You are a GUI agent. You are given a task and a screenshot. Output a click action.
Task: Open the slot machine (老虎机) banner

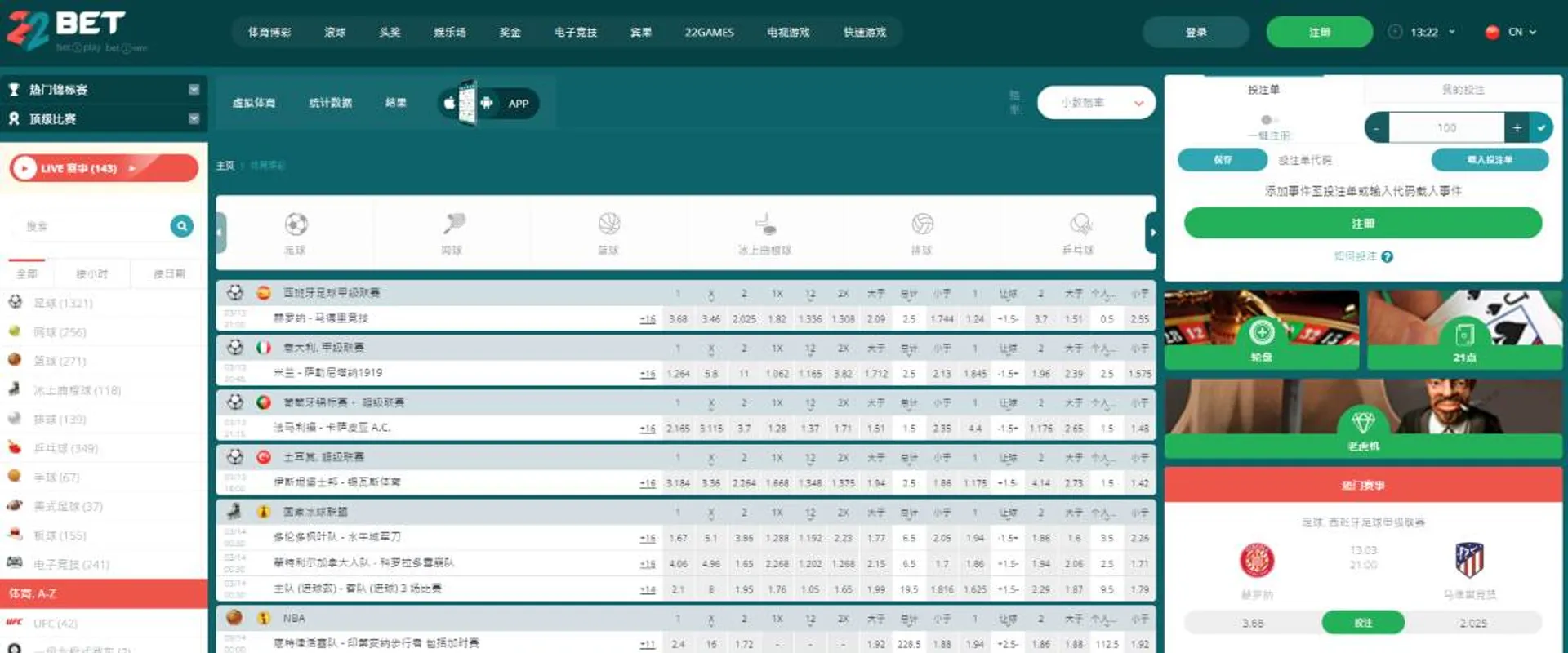tap(1363, 418)
